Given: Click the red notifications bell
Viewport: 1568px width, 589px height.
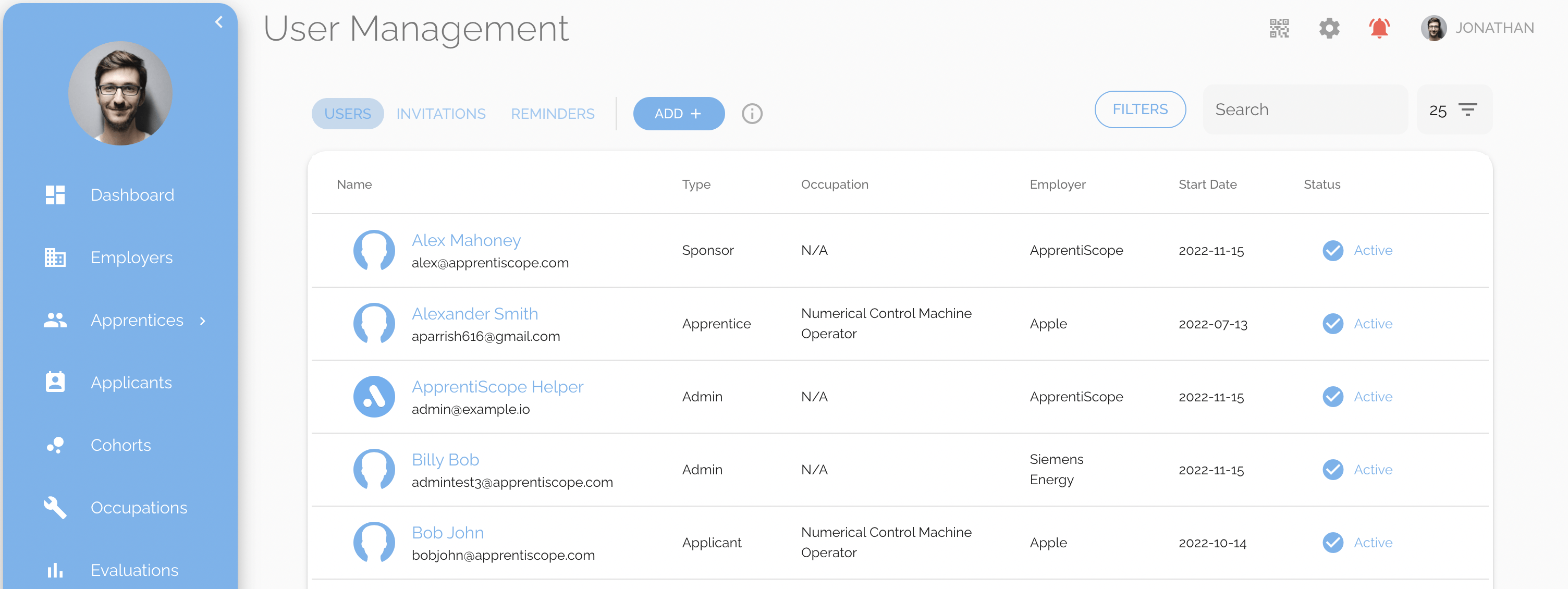Looking at the screenshot, I should [x=1379, y=28].
